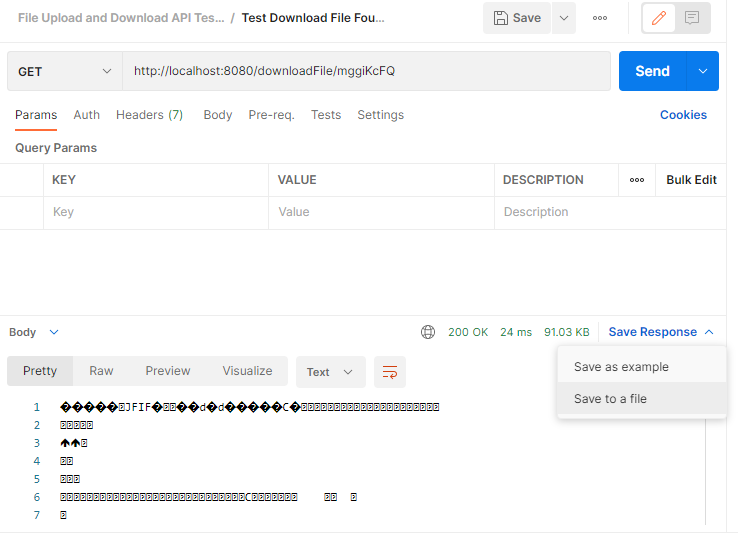Image resolution: width=738 pixels, height=537 pixels.
Task: Click the VALUE column header
Action: (297, 180)
